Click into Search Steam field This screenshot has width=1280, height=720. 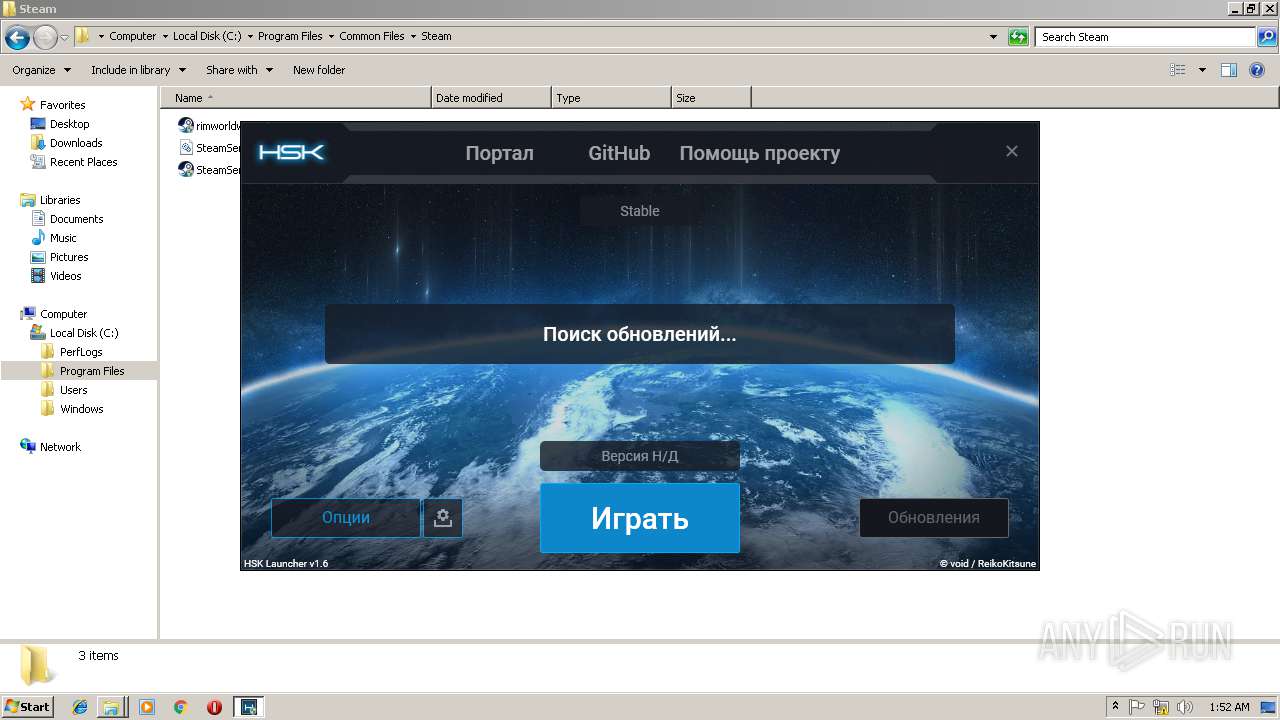point(1146,37)
